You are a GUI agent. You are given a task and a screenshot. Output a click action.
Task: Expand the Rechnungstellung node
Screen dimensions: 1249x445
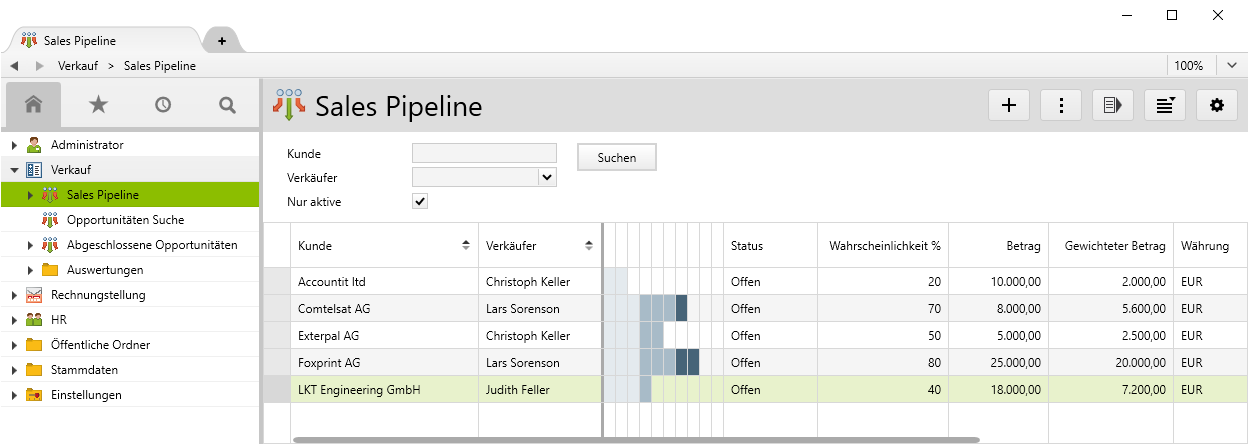pyautogui.click(x=14, y=295)
